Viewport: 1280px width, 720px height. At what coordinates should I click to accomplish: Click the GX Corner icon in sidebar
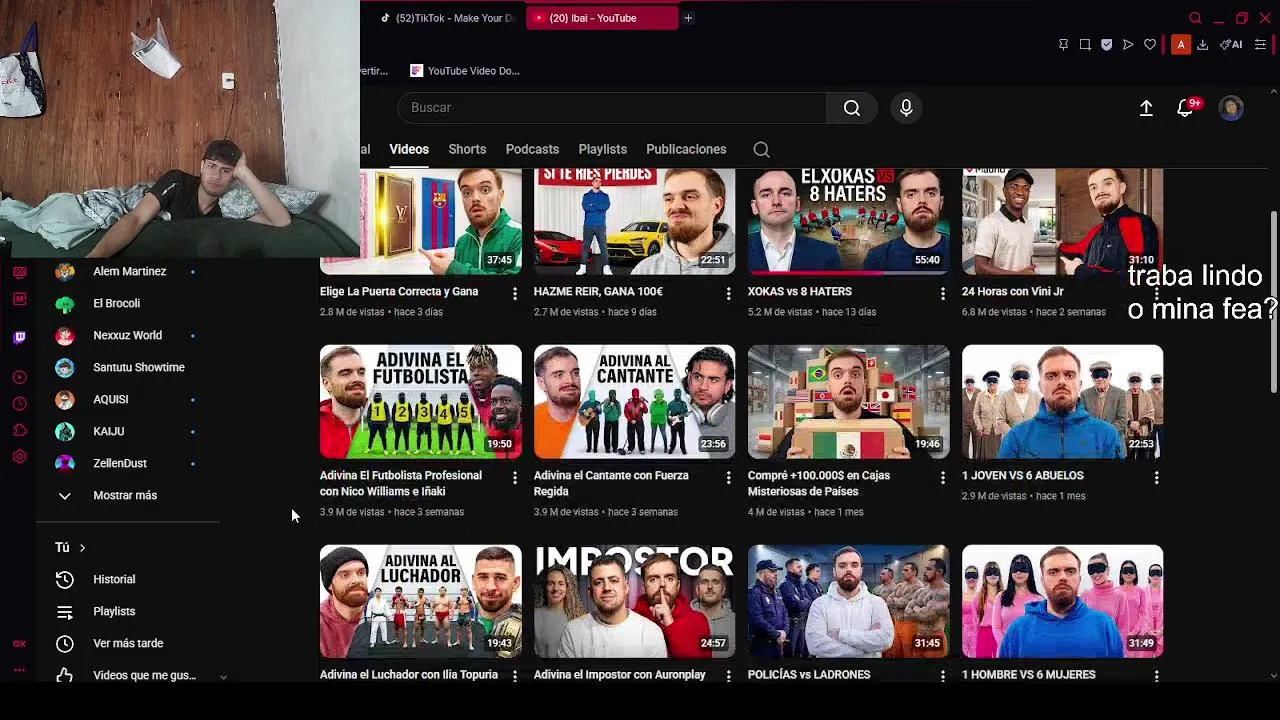pos(19,643)
